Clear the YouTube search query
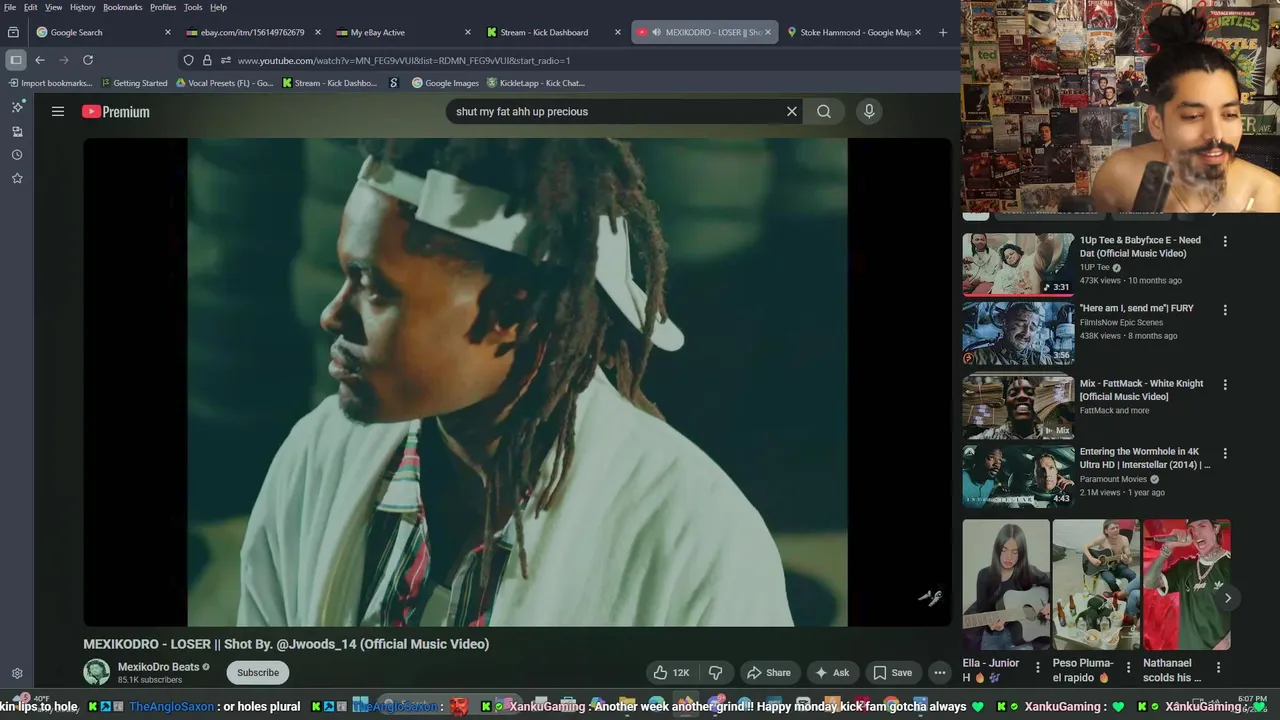The width and height of the screenshot is (1280, 720). pos(792,112)
